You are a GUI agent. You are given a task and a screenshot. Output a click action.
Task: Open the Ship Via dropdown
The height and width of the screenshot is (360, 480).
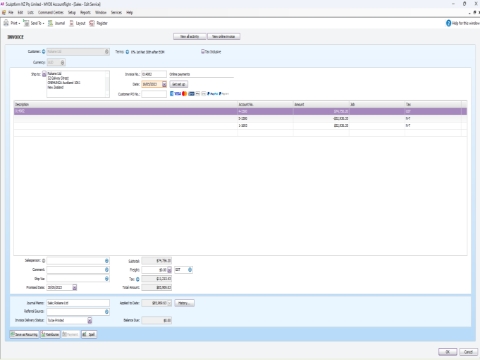click(x=107, y=279)
